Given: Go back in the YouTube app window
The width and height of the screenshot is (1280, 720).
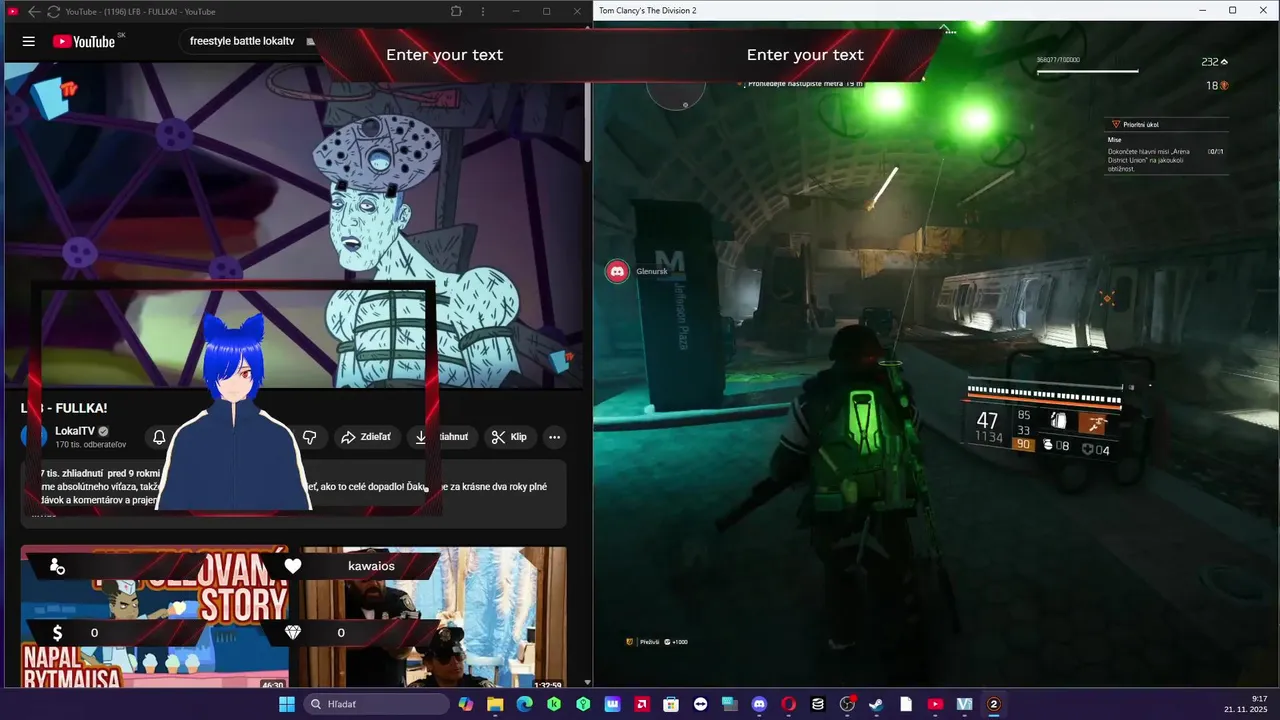Looking at the screenshot, I should point(33,11).
